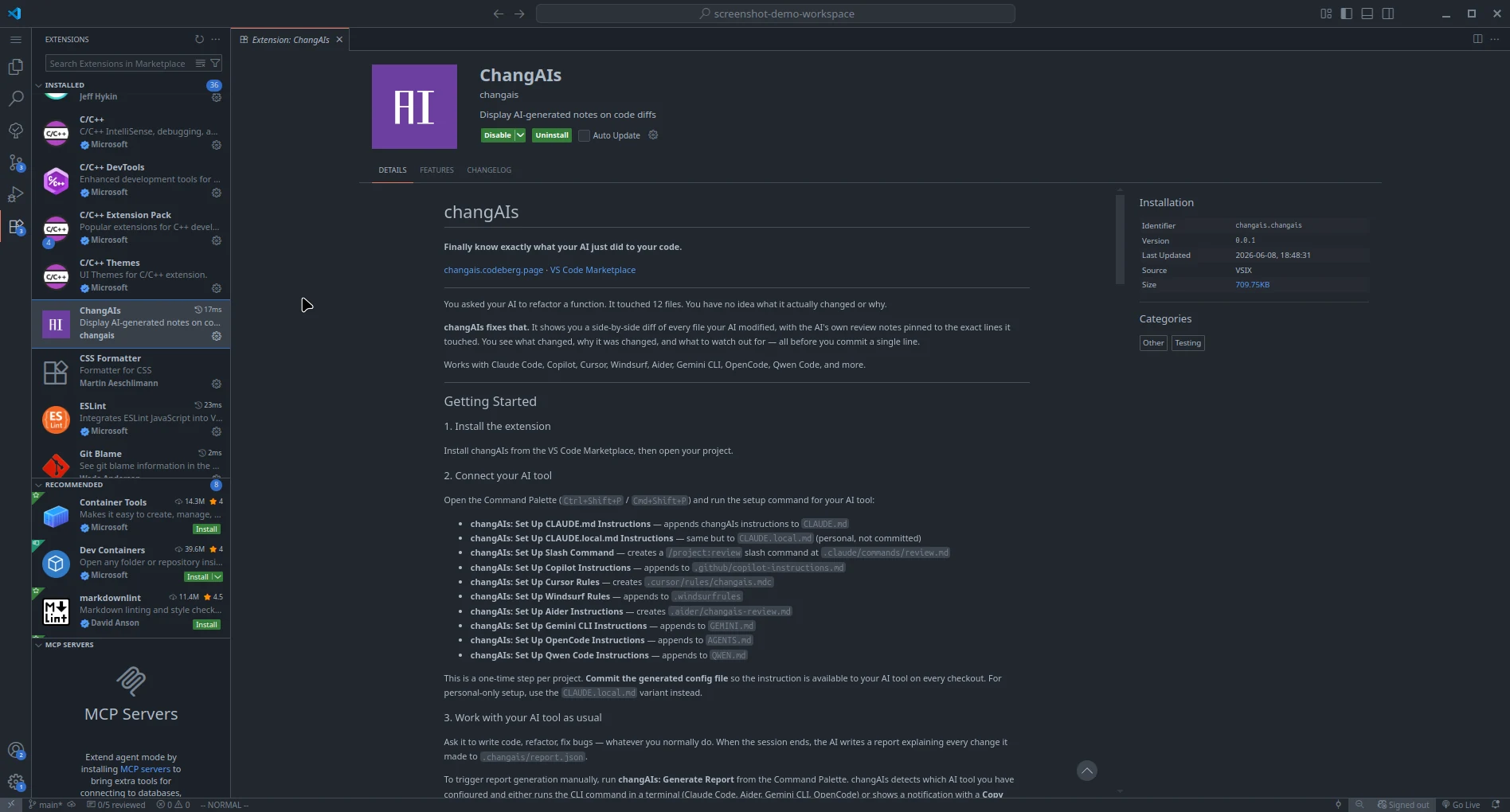Toggle secondary side bar visibility
This screenshot has height=812, width=1510.
(x=1388, y=14)
